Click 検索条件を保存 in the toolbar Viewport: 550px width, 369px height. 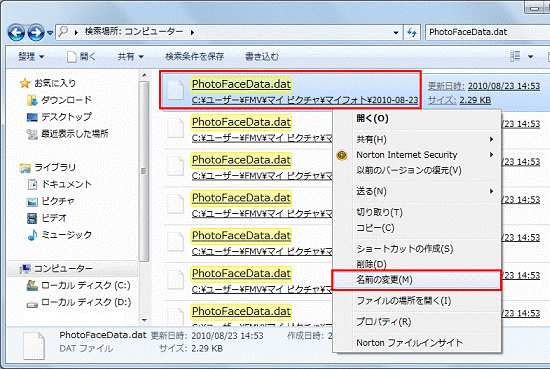pyautogui.click(x=195, y=56)
